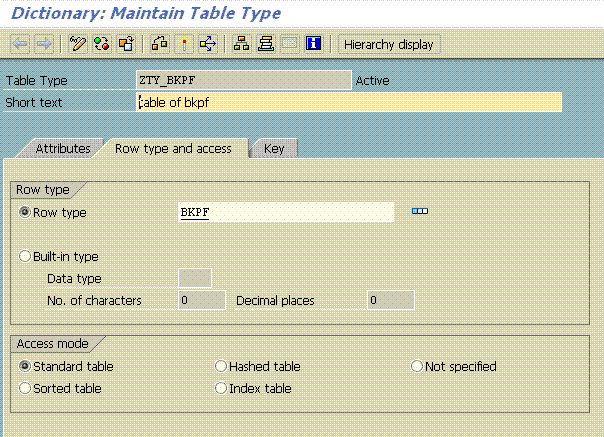Select the Built-in type radio button
Viewport: 604px width, 437px height.
click(x=26, y=256)
